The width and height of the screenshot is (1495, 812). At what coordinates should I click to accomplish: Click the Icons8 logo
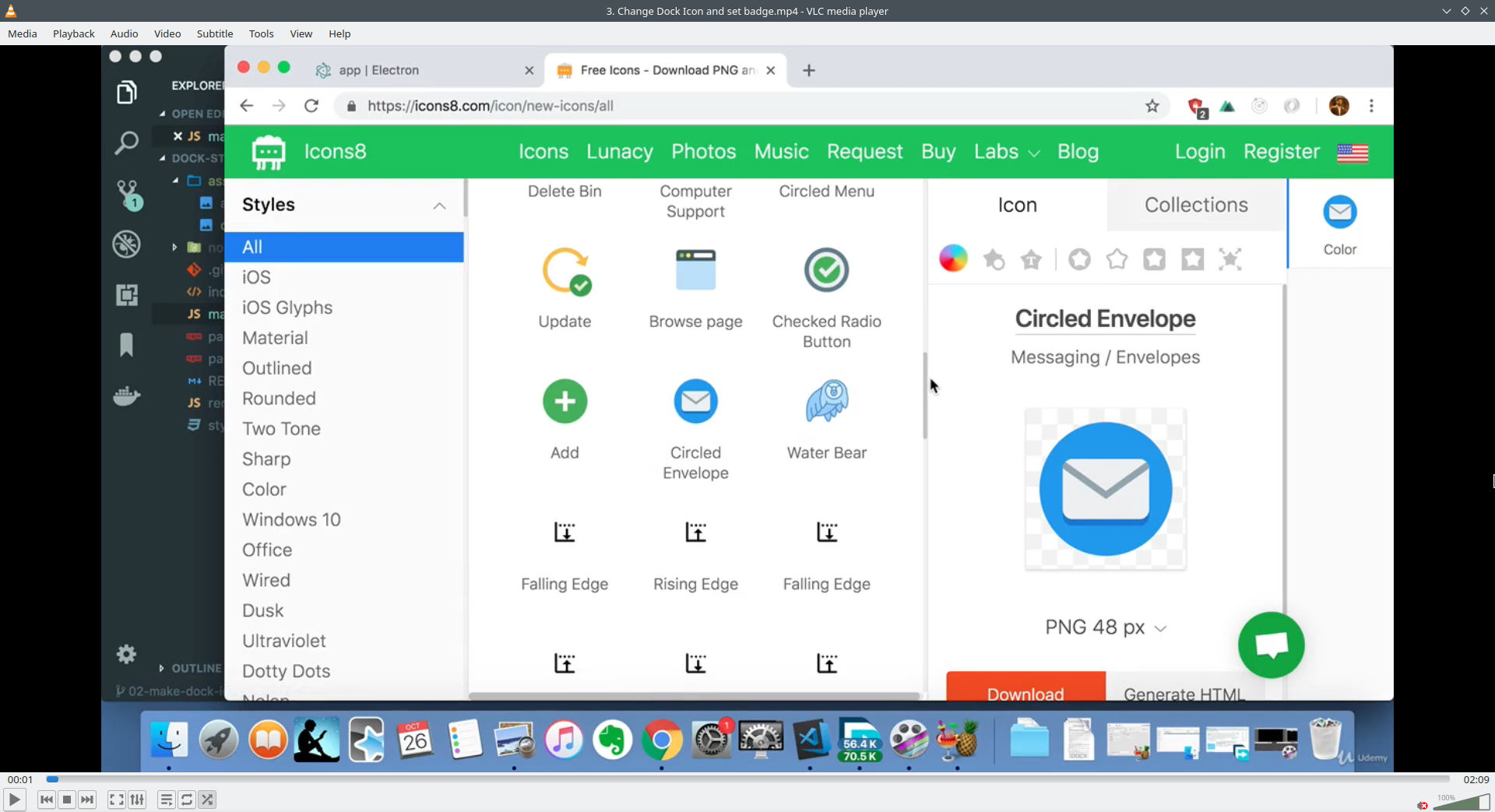(309, 152)
